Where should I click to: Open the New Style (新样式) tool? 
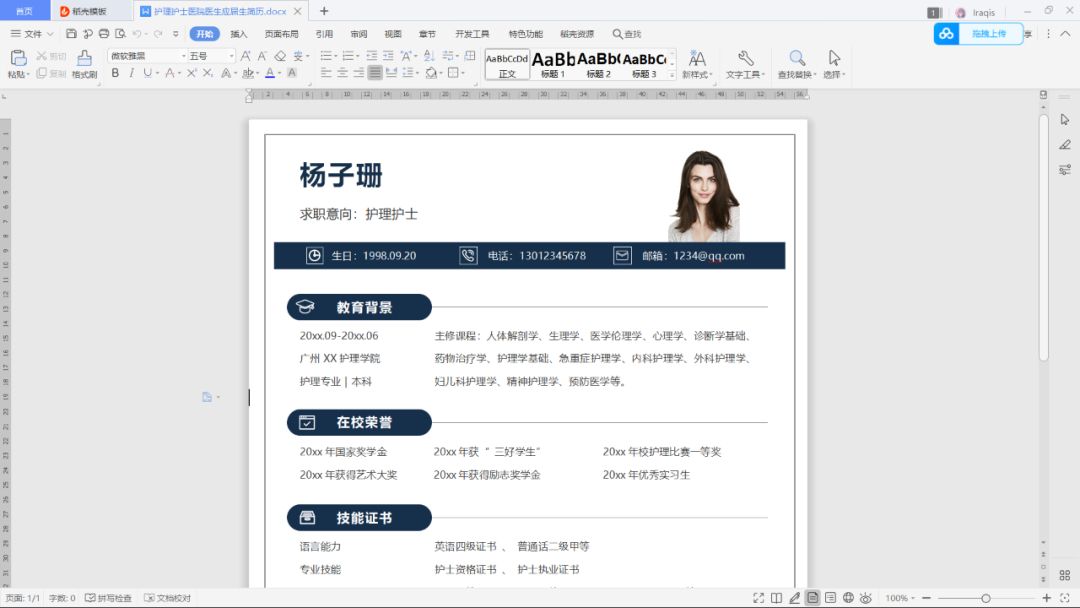pyautogui.click(x=697, y=64)
